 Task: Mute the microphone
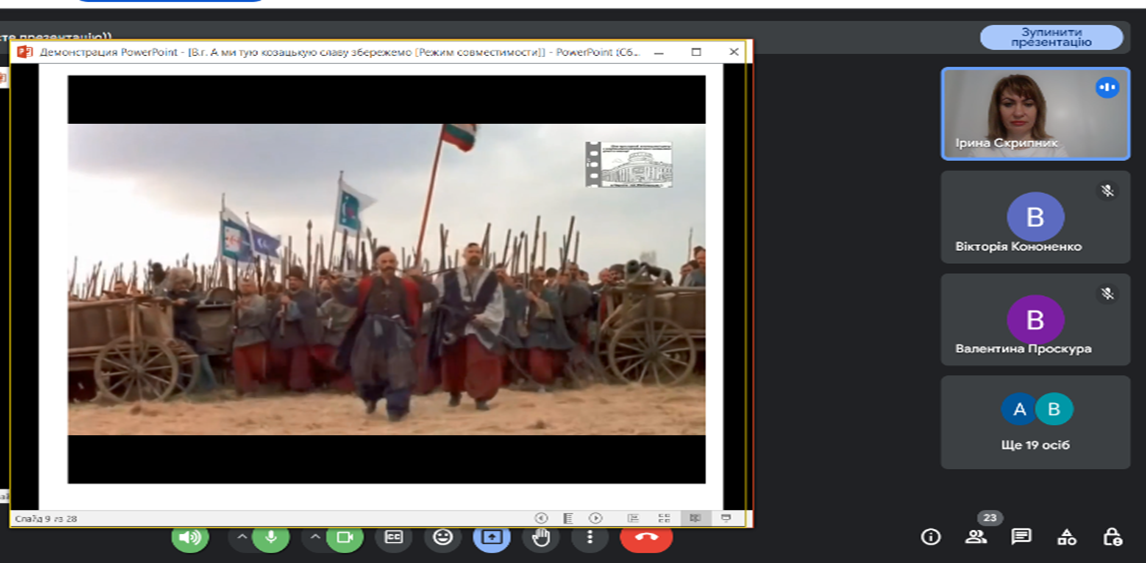[x=270, y=537]
